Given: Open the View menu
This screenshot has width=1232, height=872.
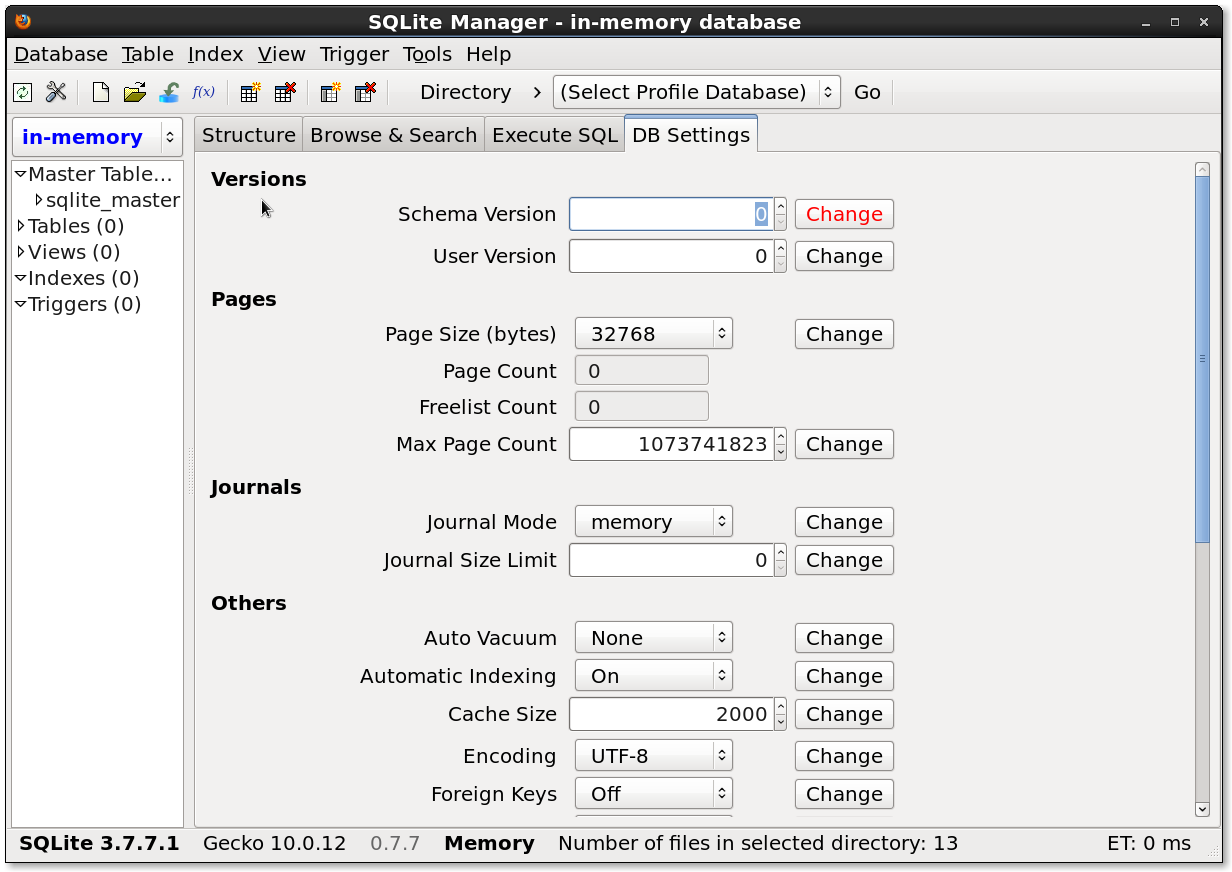Looking at the screenshot, I should click(282, 54).
